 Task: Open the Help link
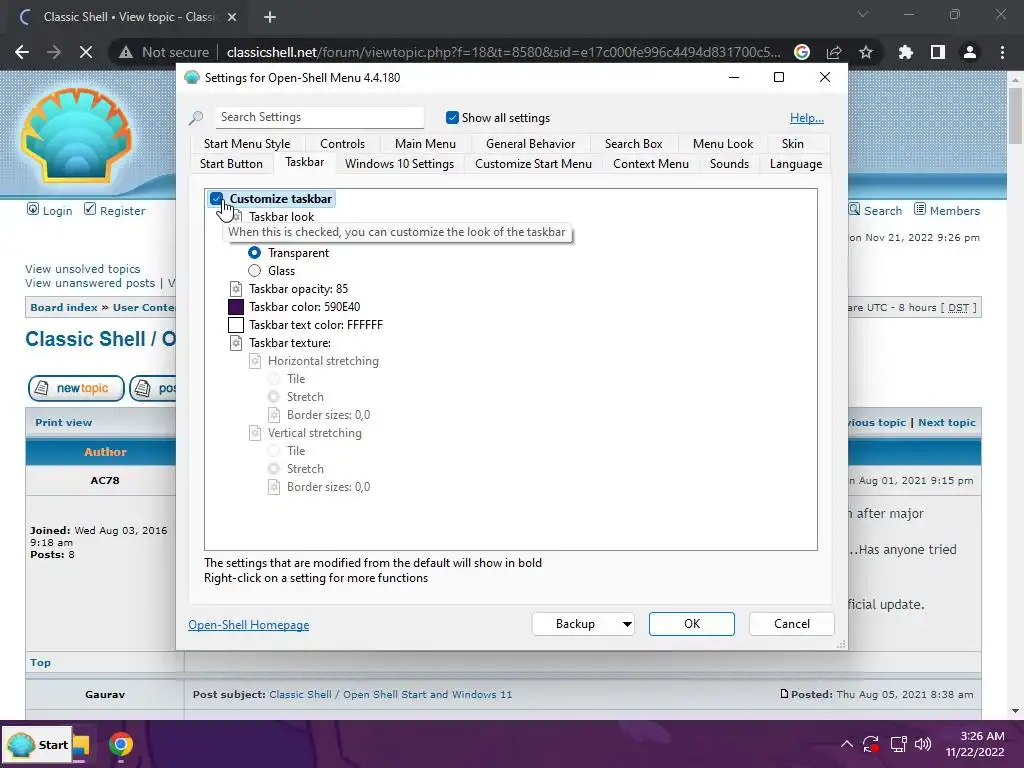807,118
